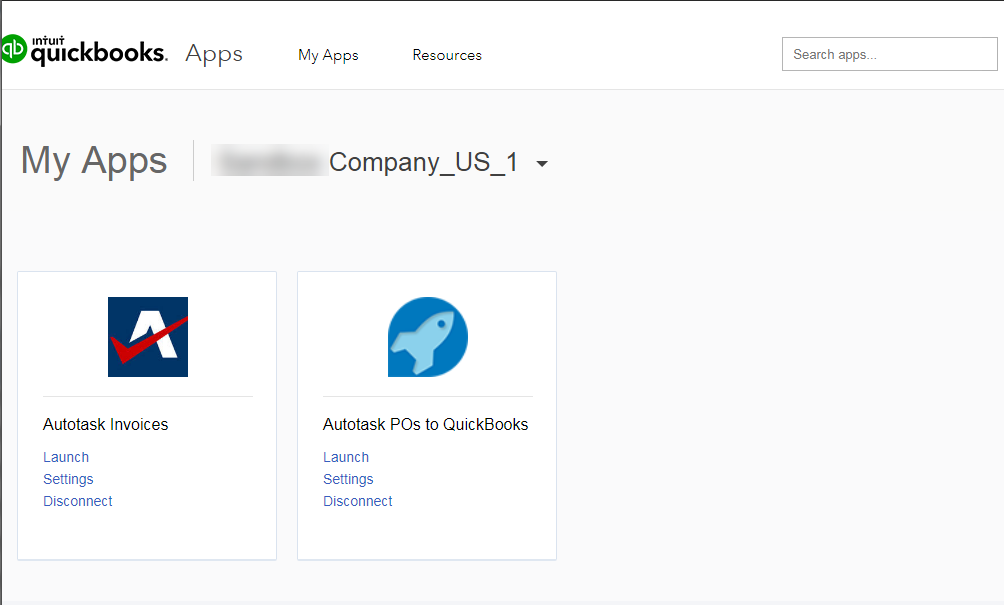Focus the Search apps input field
1004x605 pixels.
click(x=889, y=54)
